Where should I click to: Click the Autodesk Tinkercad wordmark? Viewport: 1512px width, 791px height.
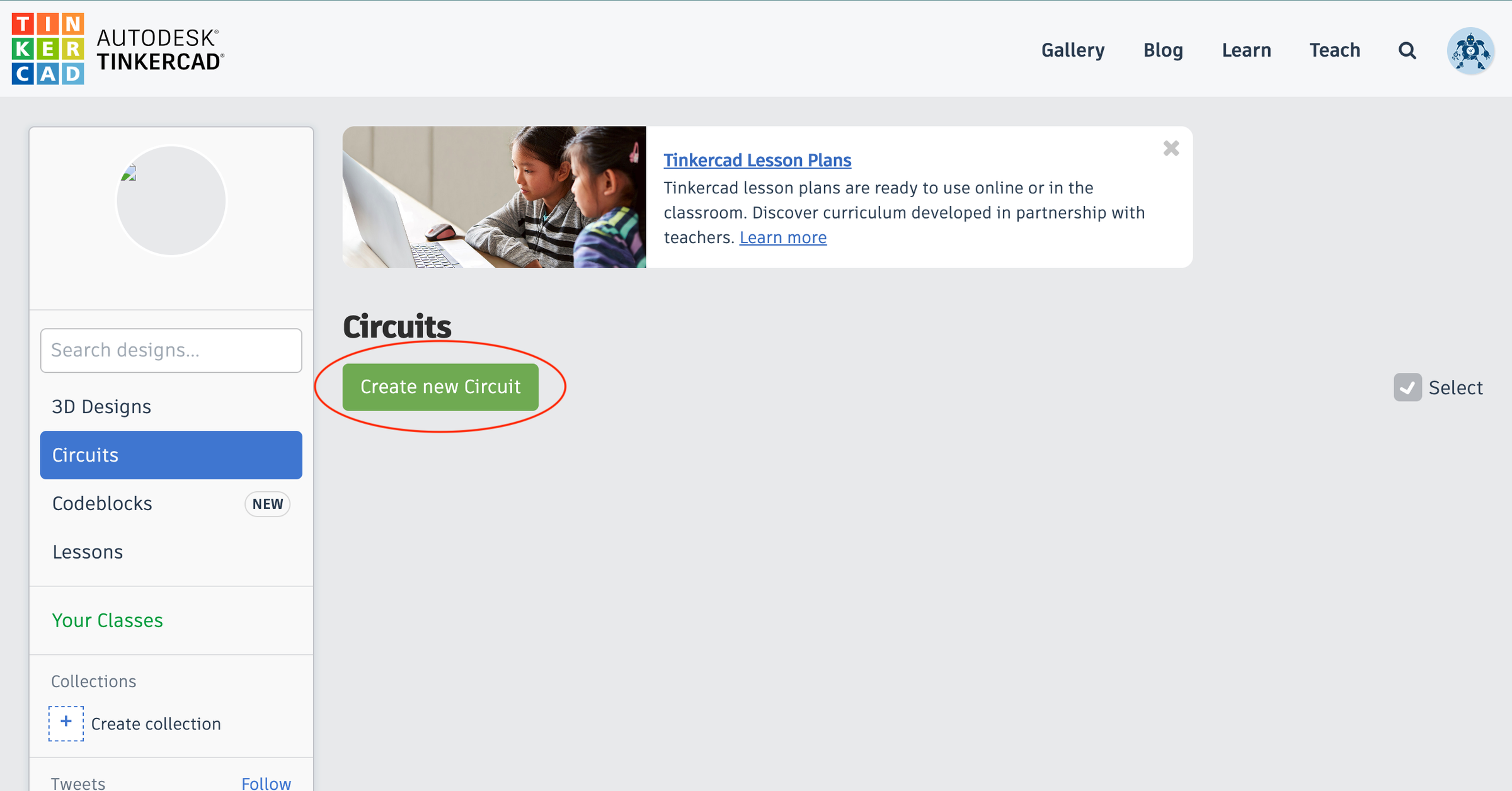[160, 50]
